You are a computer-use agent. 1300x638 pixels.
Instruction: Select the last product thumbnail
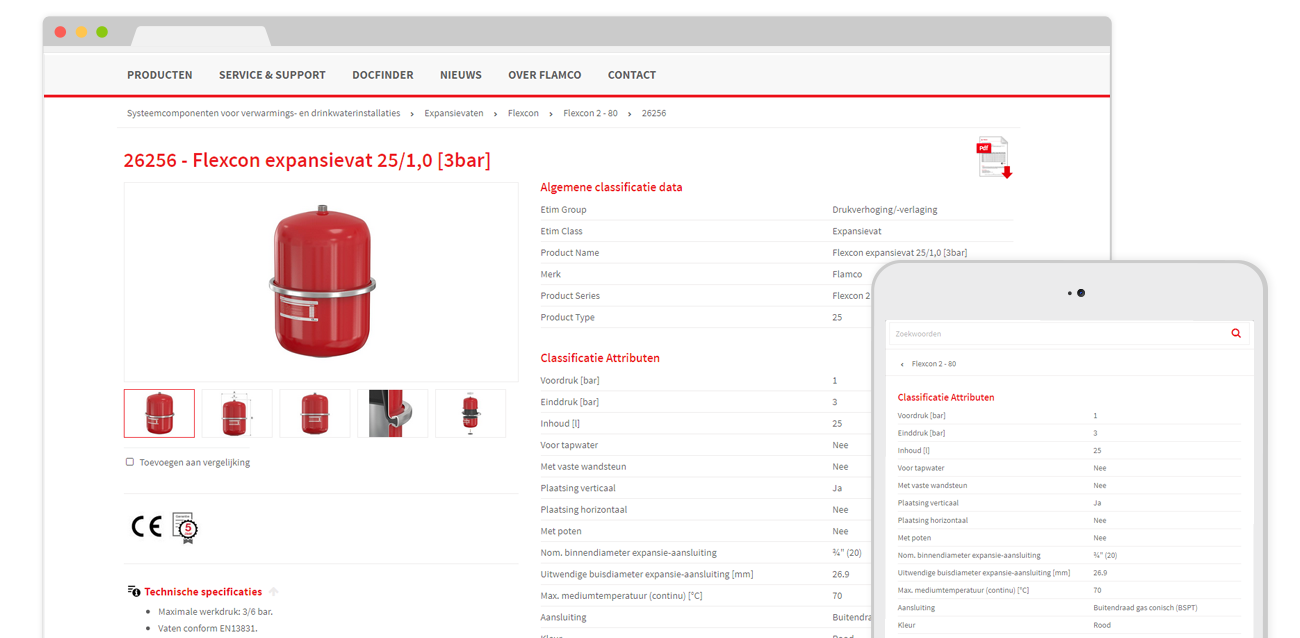pos(470,412)
